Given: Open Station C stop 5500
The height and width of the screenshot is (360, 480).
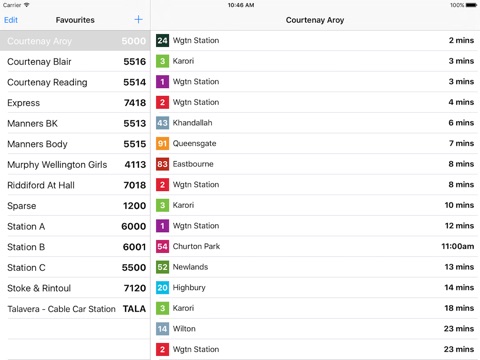Looking at the screenshot, I should [x=75, y=268].
